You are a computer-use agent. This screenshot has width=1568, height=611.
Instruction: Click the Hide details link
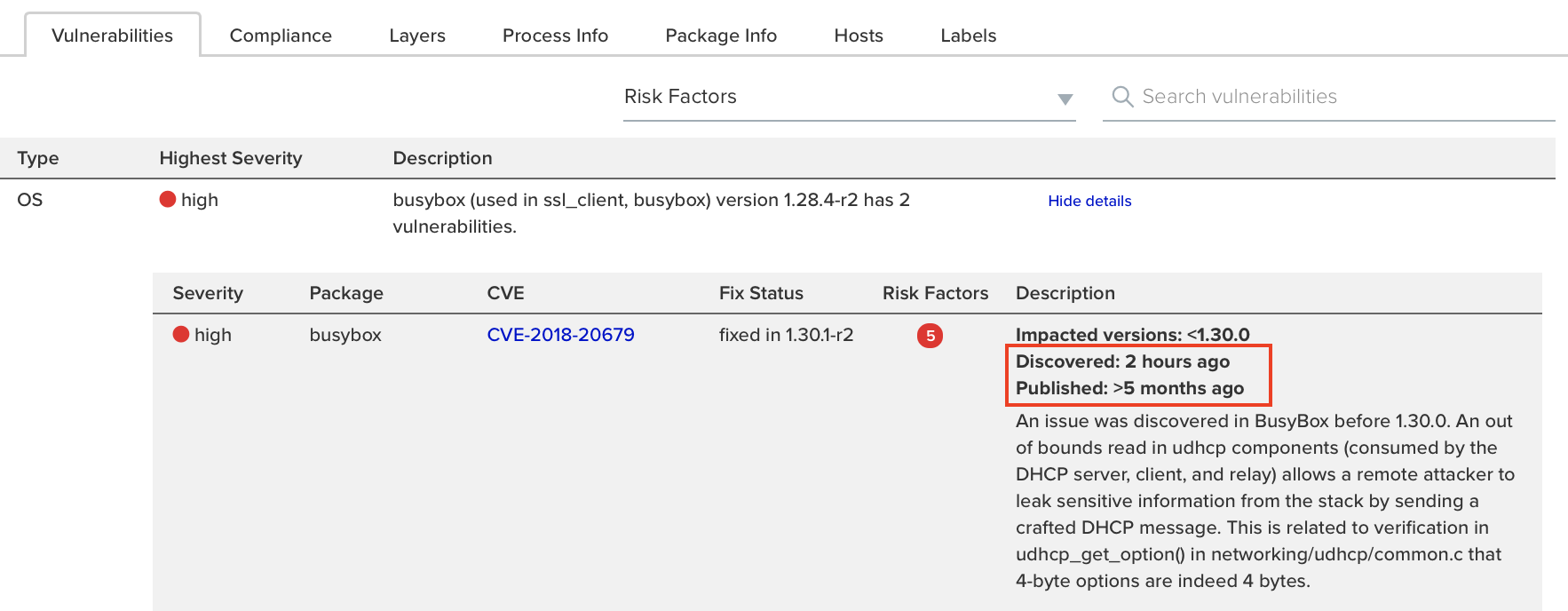(1089, 201)
